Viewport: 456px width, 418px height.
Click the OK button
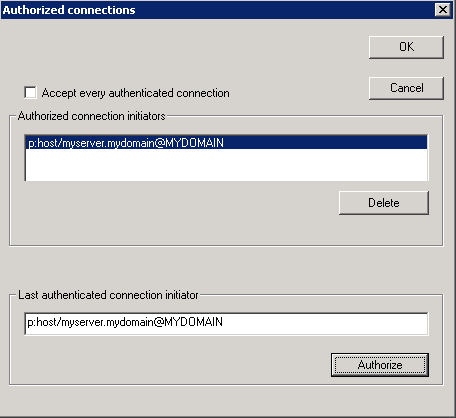click(x=406, y=47)
